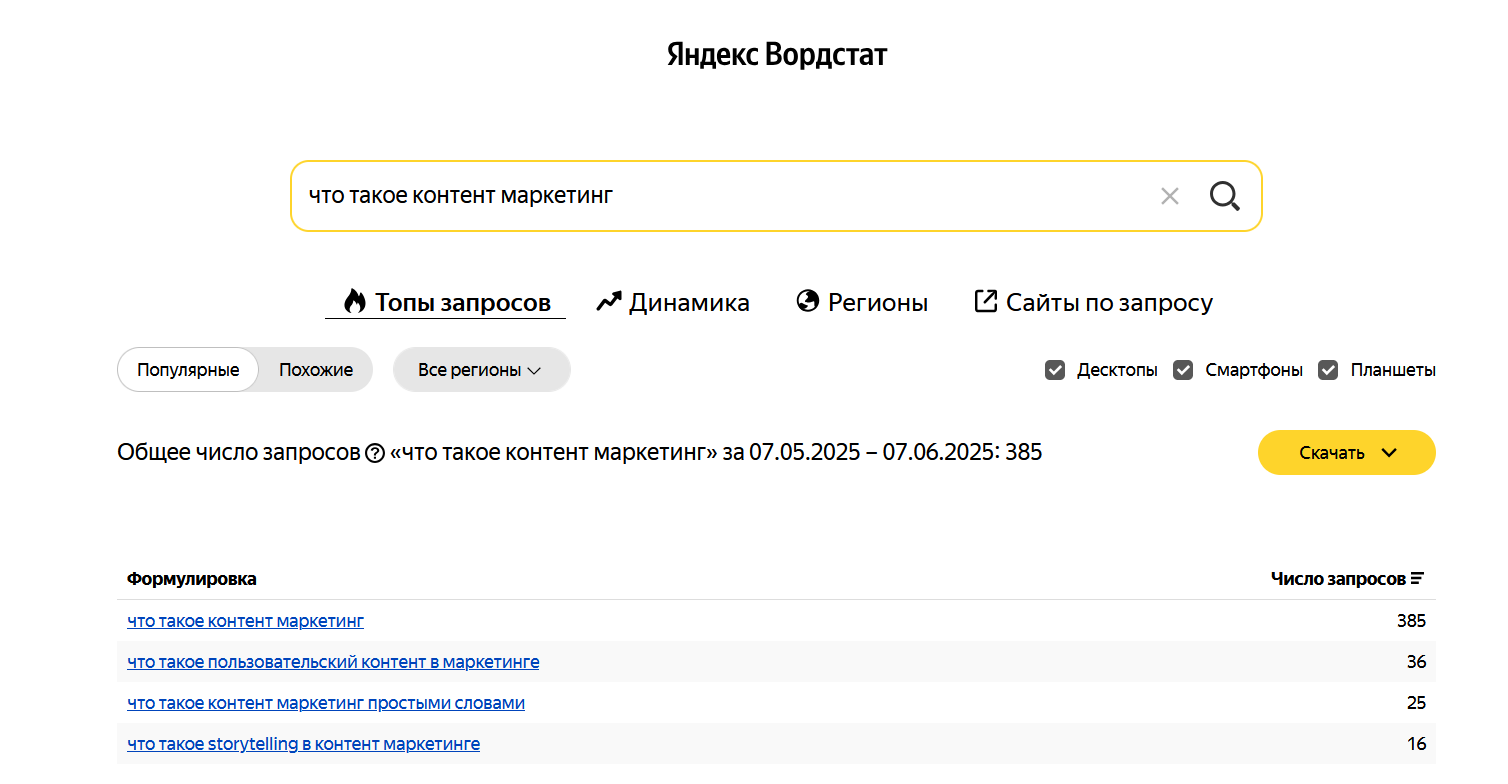Switch to the Динамика tab
Viewport: 1508px width, 784px height.
673,302
